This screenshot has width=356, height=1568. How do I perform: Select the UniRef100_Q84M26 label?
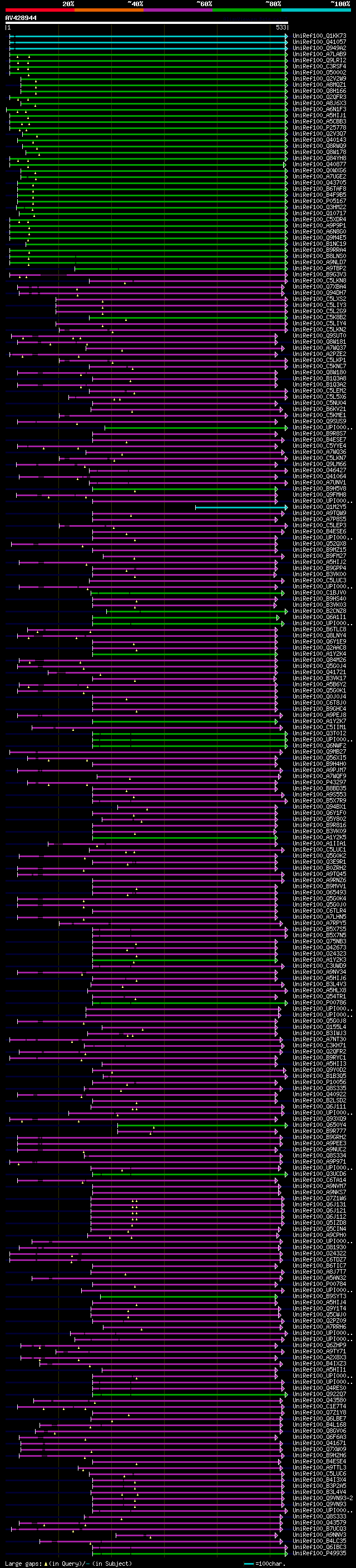[319, 660]
